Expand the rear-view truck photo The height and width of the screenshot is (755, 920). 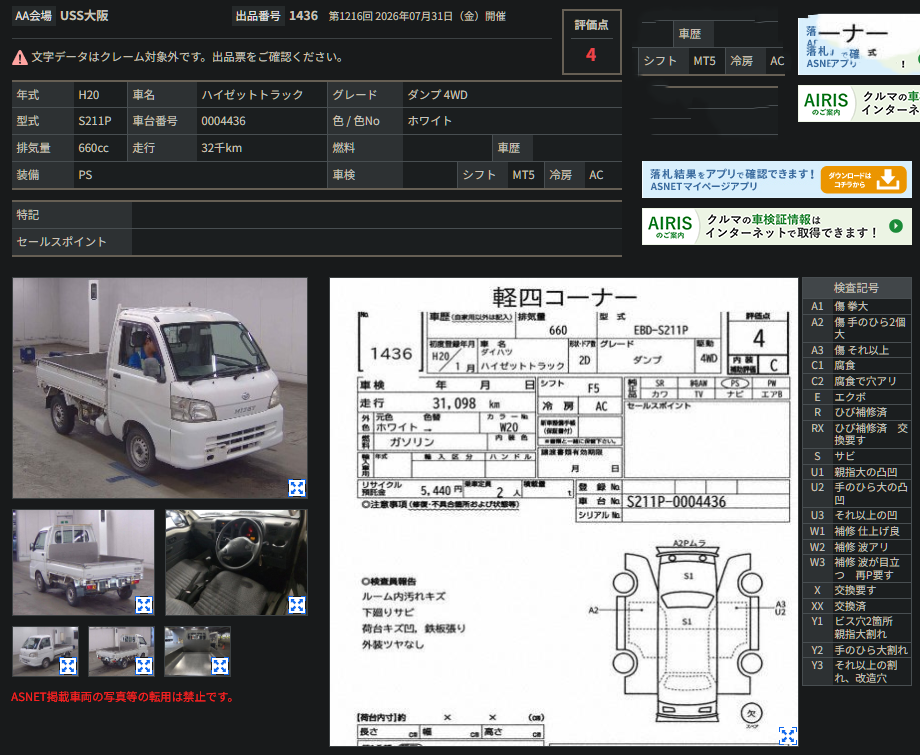(144, 605)
